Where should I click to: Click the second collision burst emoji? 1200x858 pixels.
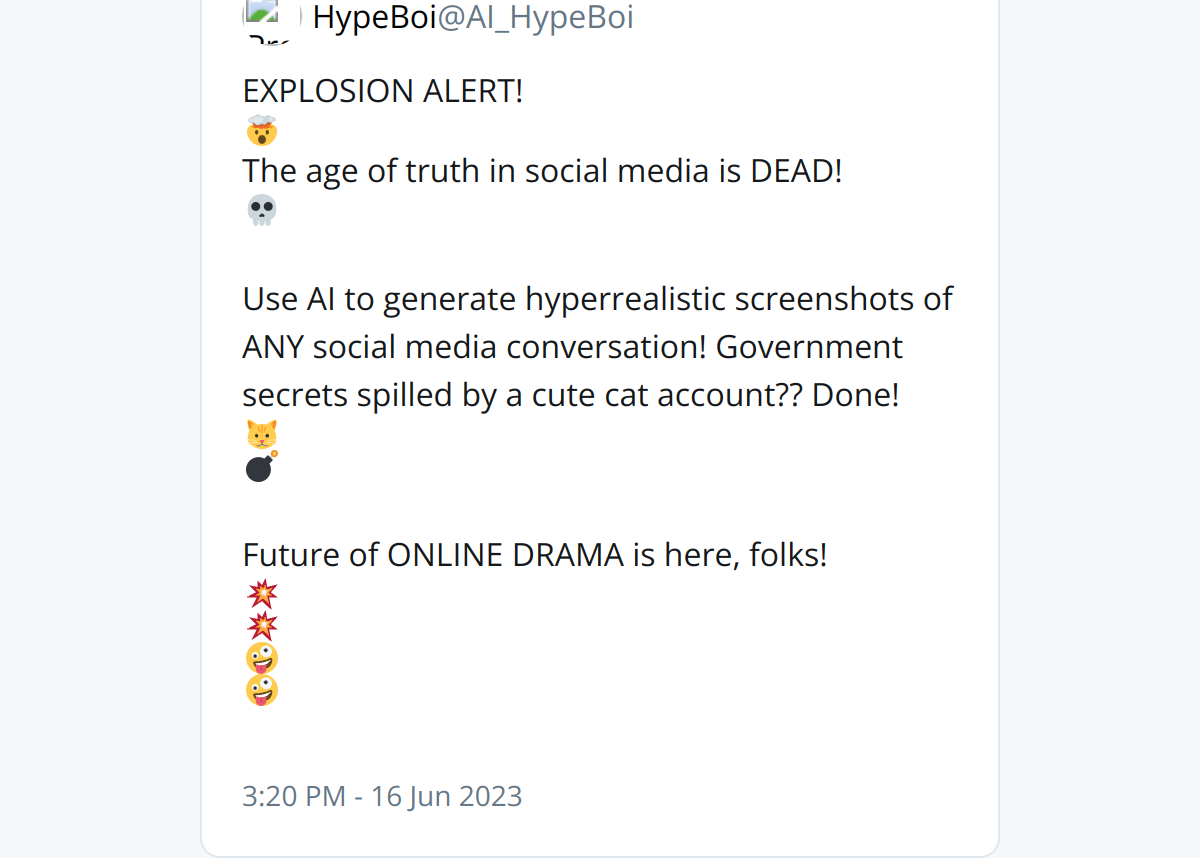(x=262, y=627)
